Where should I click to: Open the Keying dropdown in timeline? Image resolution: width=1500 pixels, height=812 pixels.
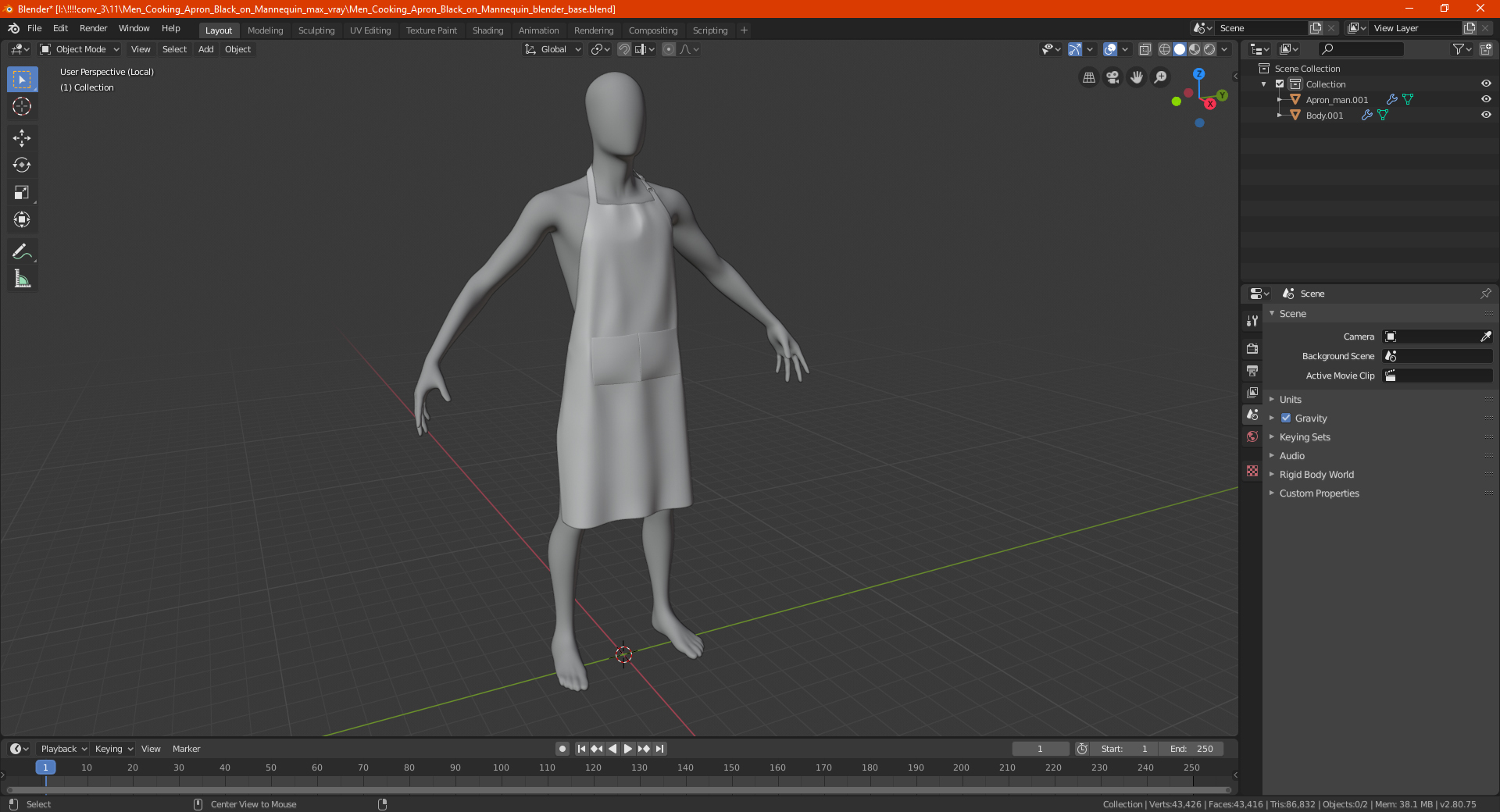114,749
